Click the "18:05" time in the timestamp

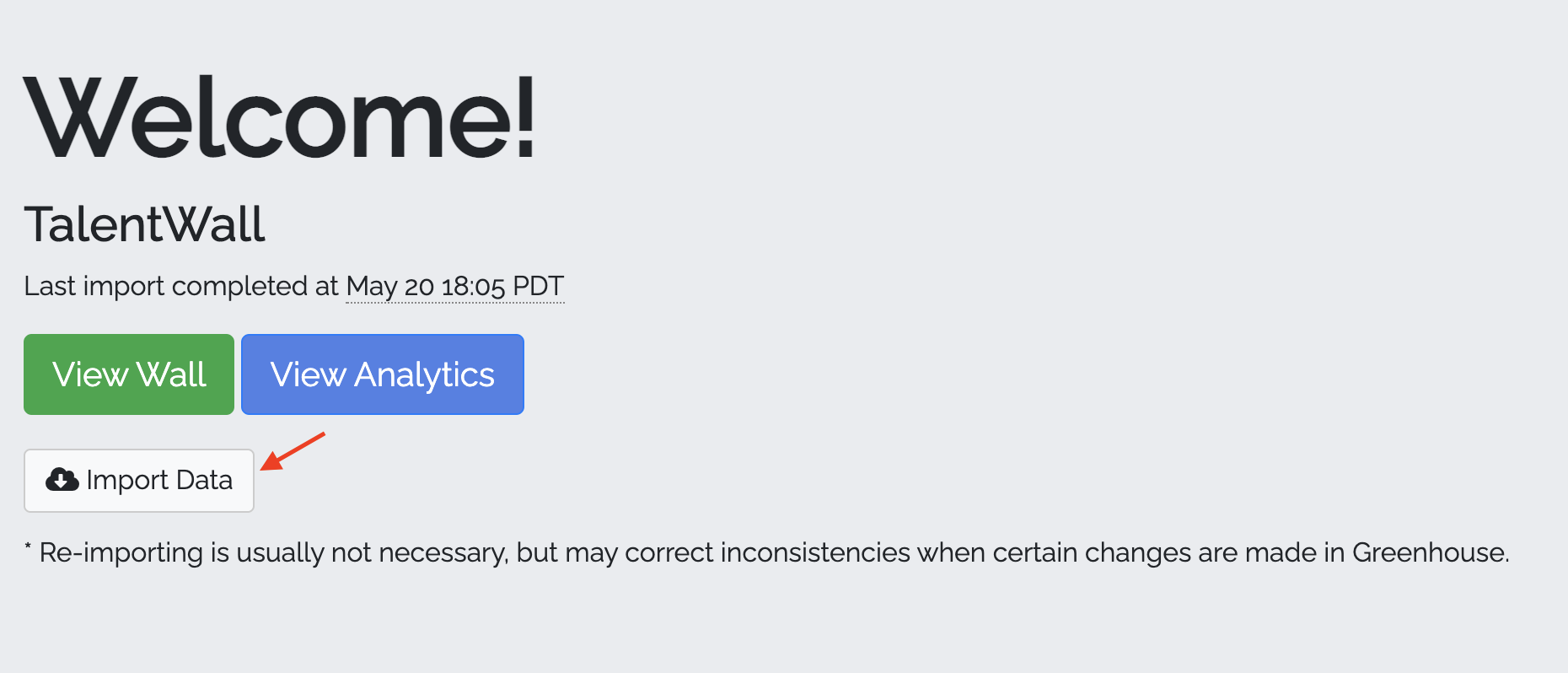click(473, 287)
